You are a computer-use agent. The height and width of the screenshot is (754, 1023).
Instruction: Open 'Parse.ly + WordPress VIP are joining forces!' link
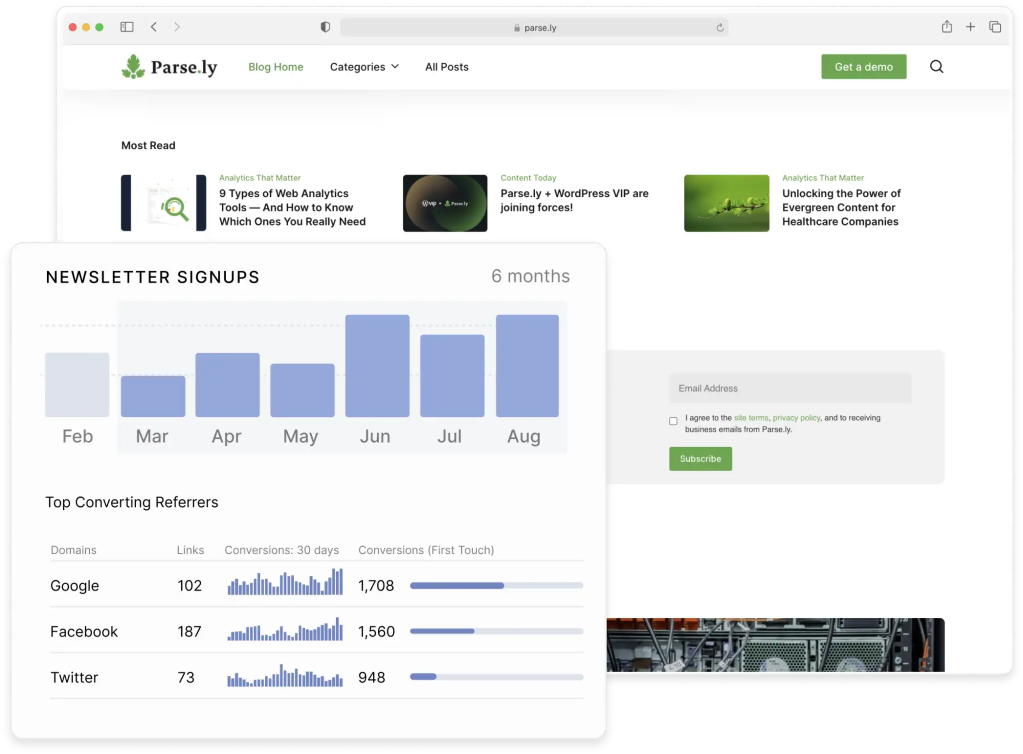tap(574, 200)
